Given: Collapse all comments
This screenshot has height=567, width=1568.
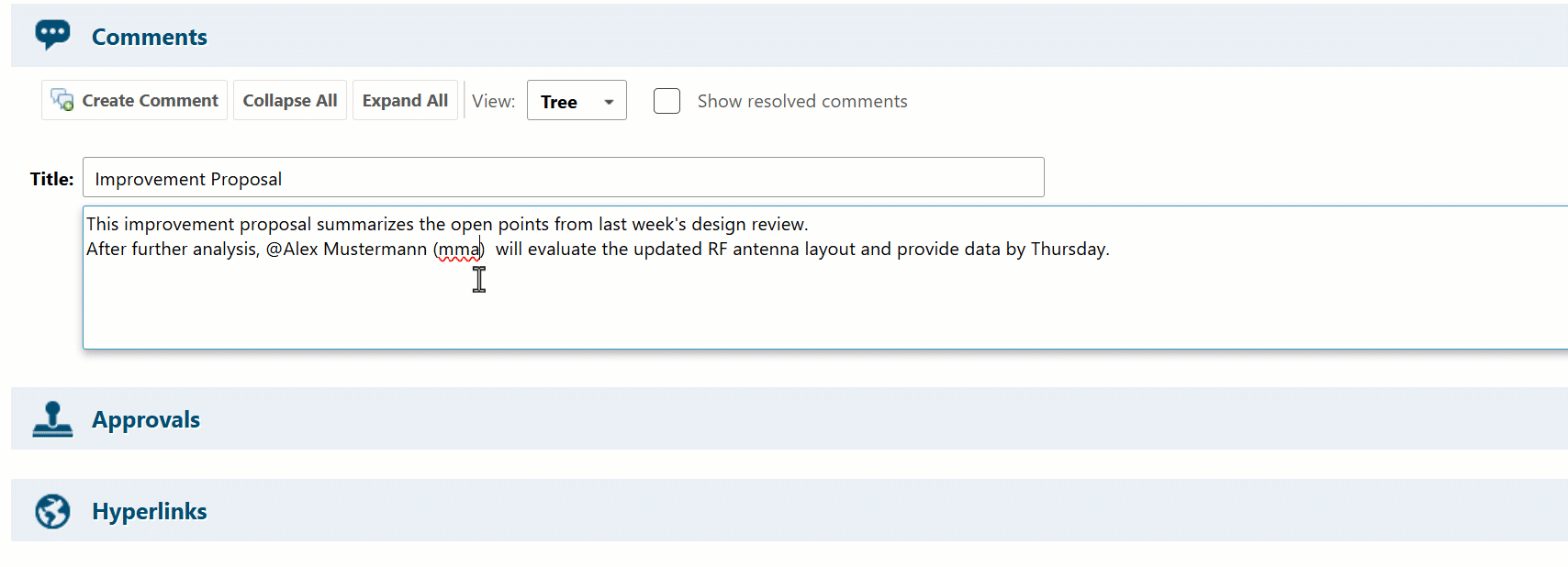Looking at the screenshot, I should point(289,100).
